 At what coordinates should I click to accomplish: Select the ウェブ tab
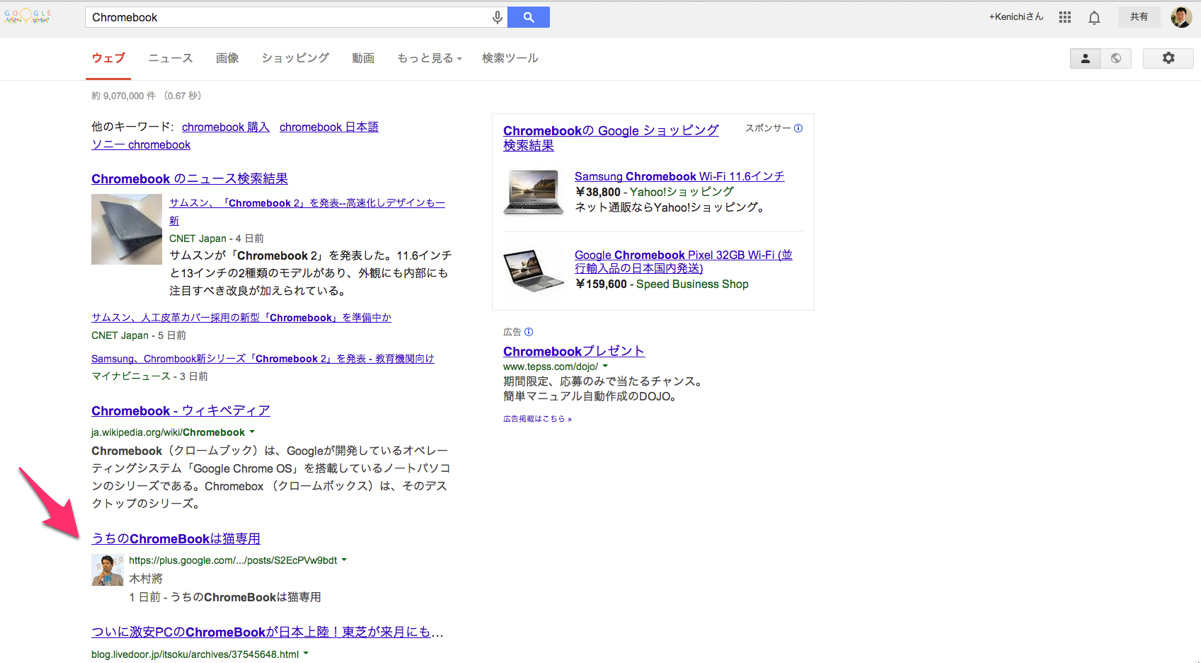click(x=108, y=58)
